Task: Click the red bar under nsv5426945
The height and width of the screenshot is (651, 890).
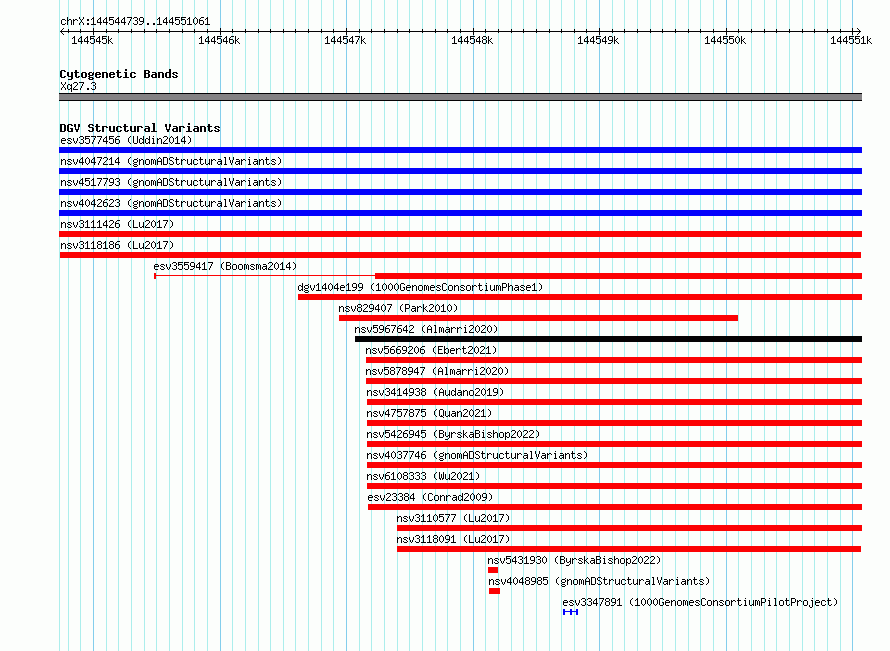Action: 615,444
